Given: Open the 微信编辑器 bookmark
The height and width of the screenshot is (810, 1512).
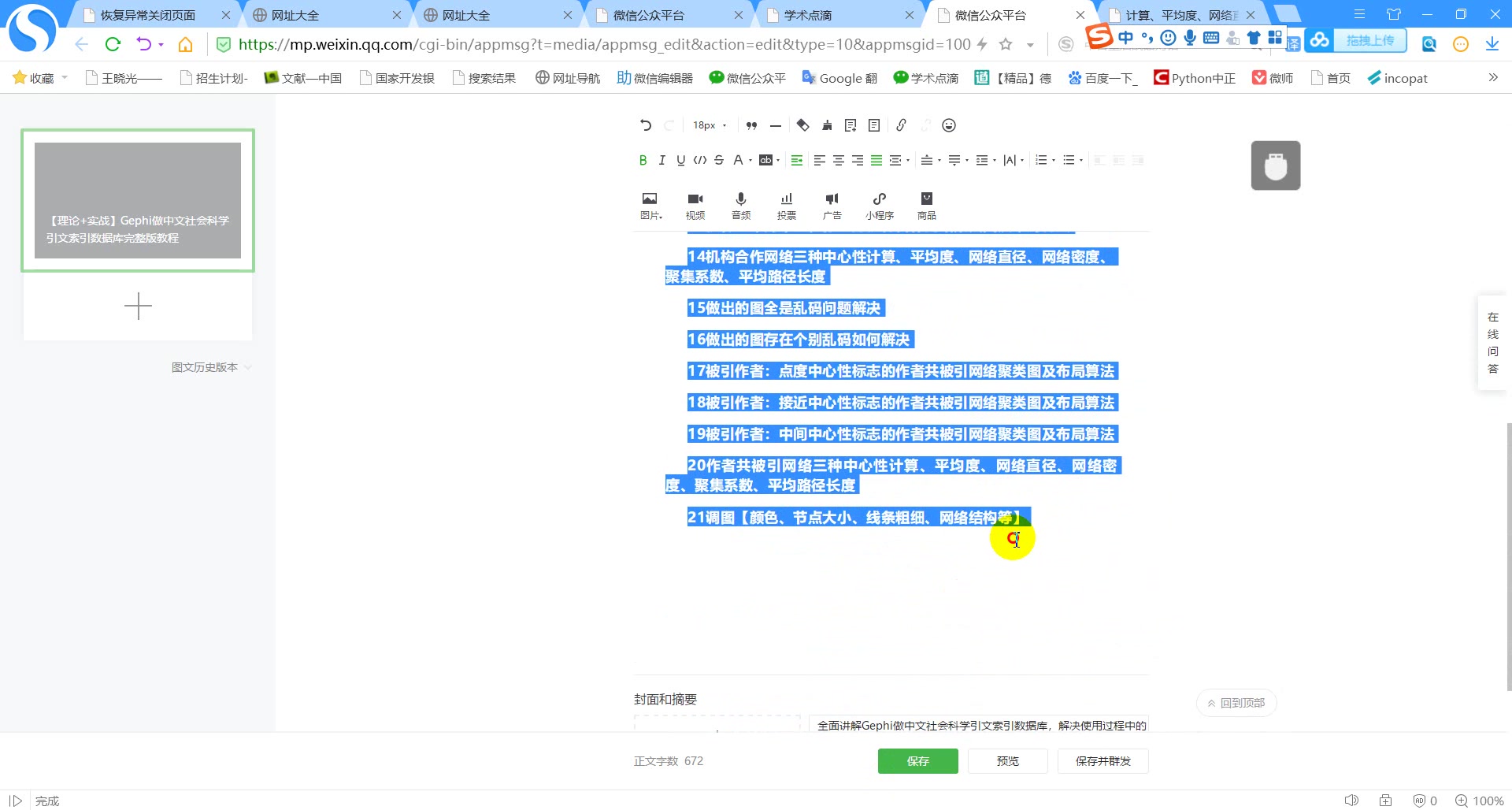Looking at the screenshot, I should pyautogui.click(x=655, y=78).
